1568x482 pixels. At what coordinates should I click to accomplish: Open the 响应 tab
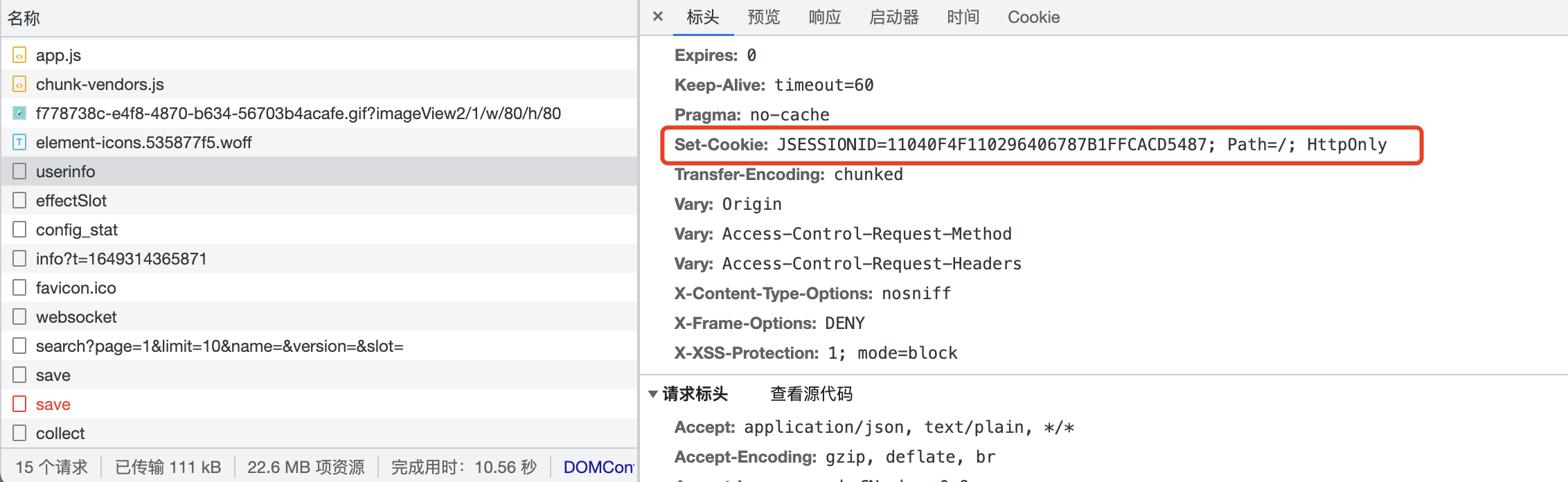(x=824, y=17)
